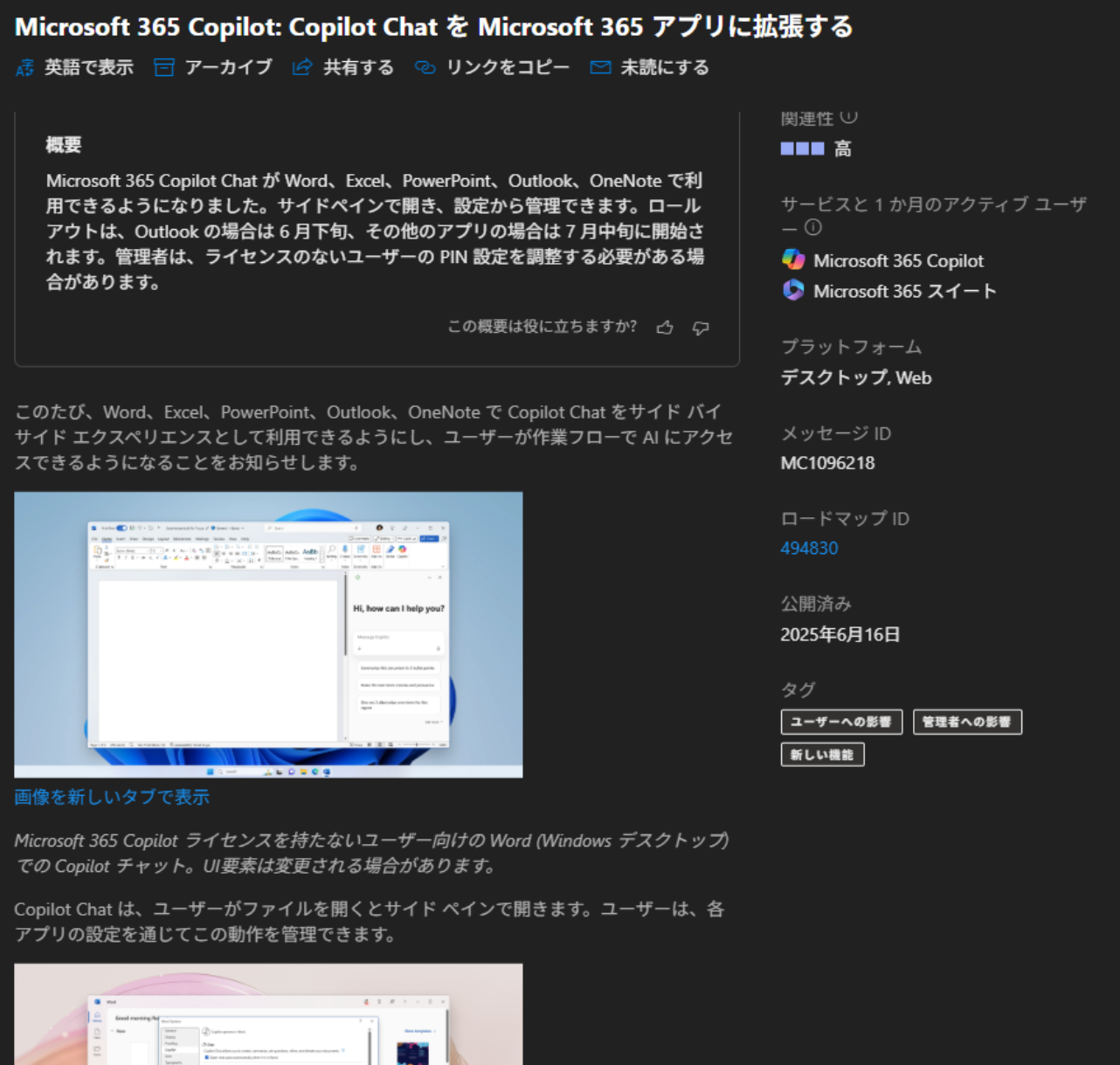This screenshot has height=1065, width=1120.
Task: Click the info icon beside 関連性
Action: (848, 117)
